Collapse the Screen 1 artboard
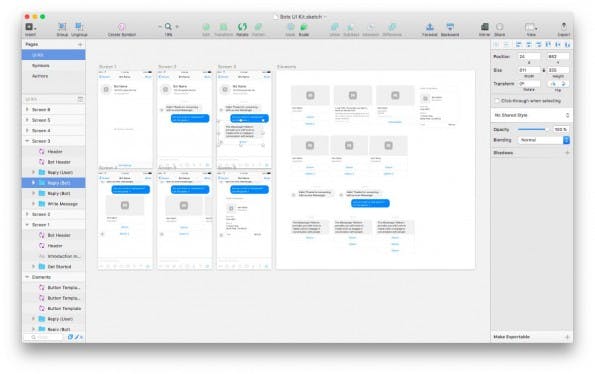This screenshot has height=374, width=595. click(x=27, y=225)
